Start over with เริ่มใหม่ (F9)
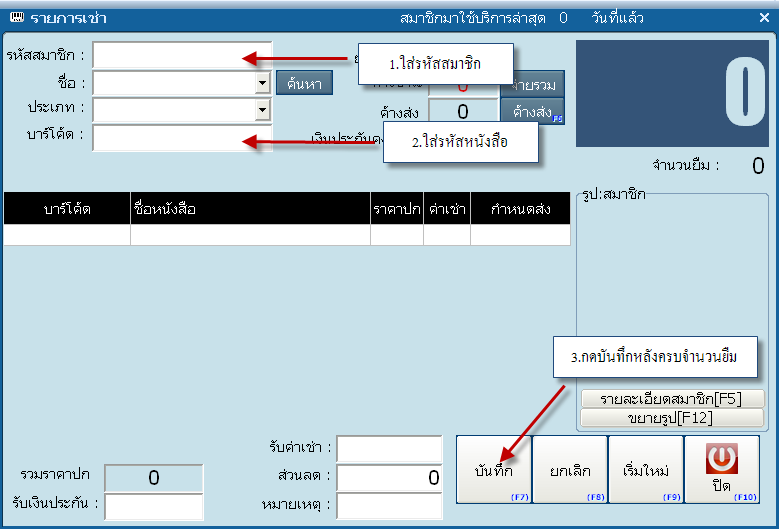The image size is (779, 529). click(645, 469)
